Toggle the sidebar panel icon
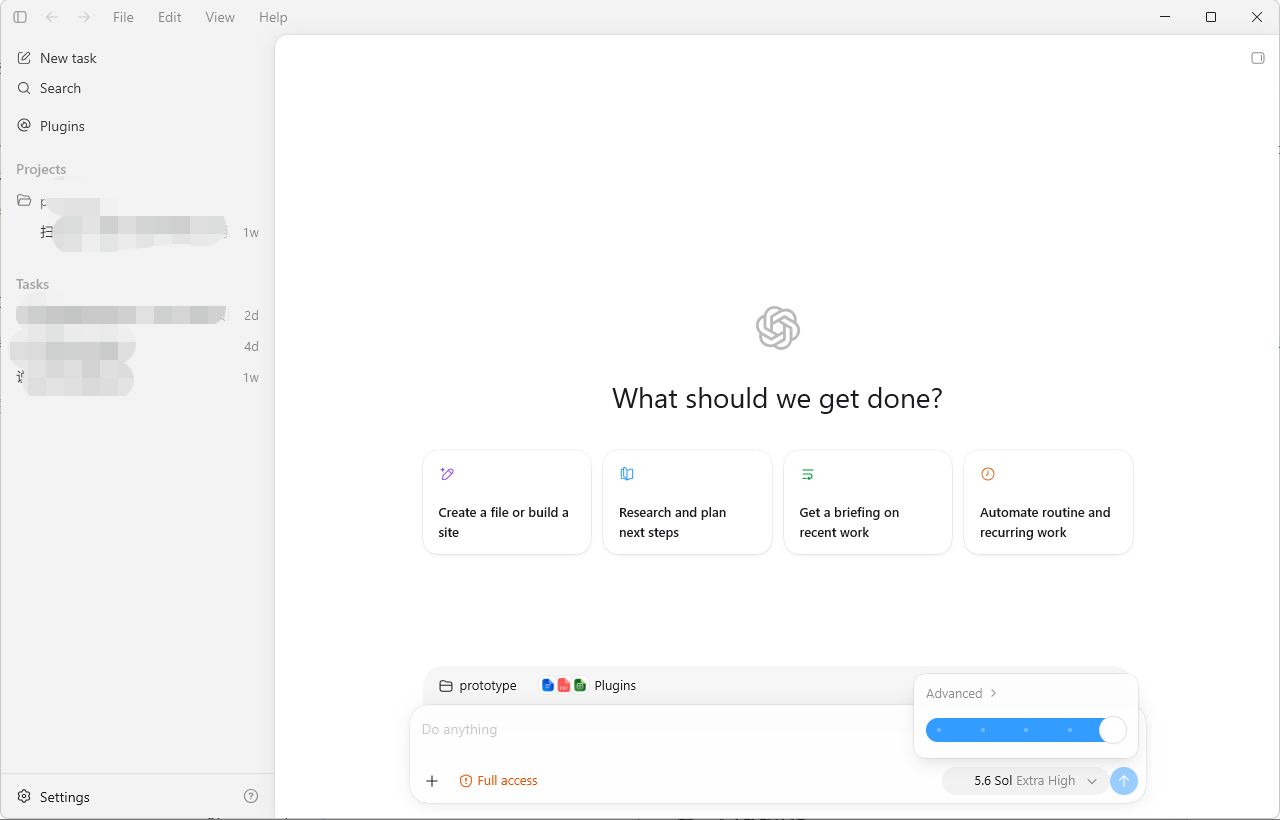 click(x=20, y=17)
